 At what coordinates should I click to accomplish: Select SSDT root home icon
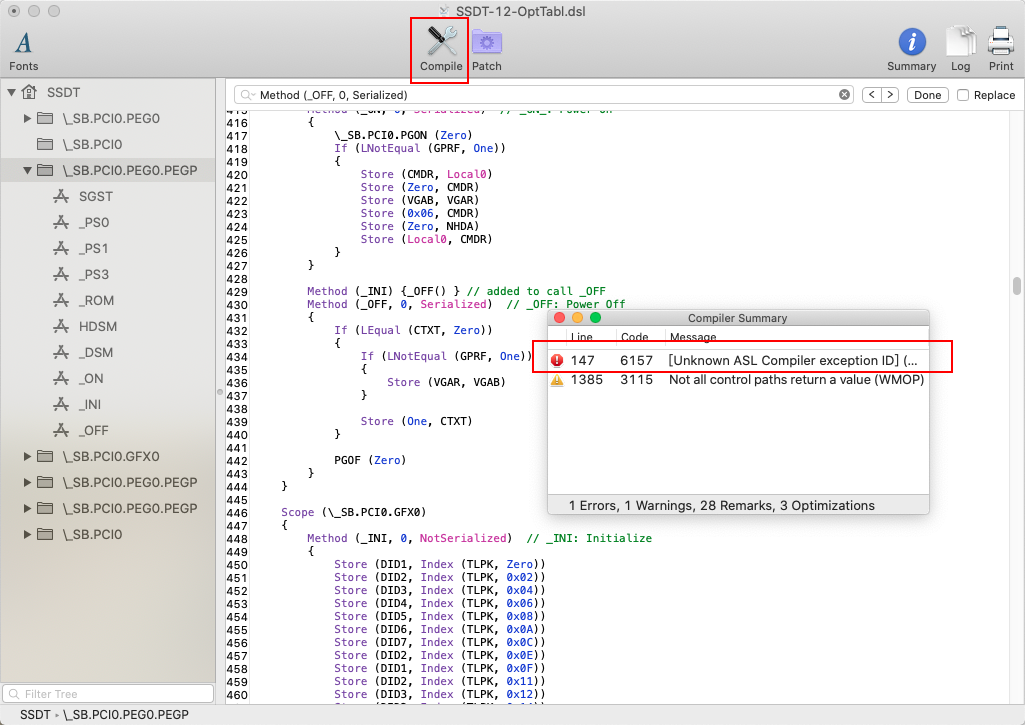(29, 92)
